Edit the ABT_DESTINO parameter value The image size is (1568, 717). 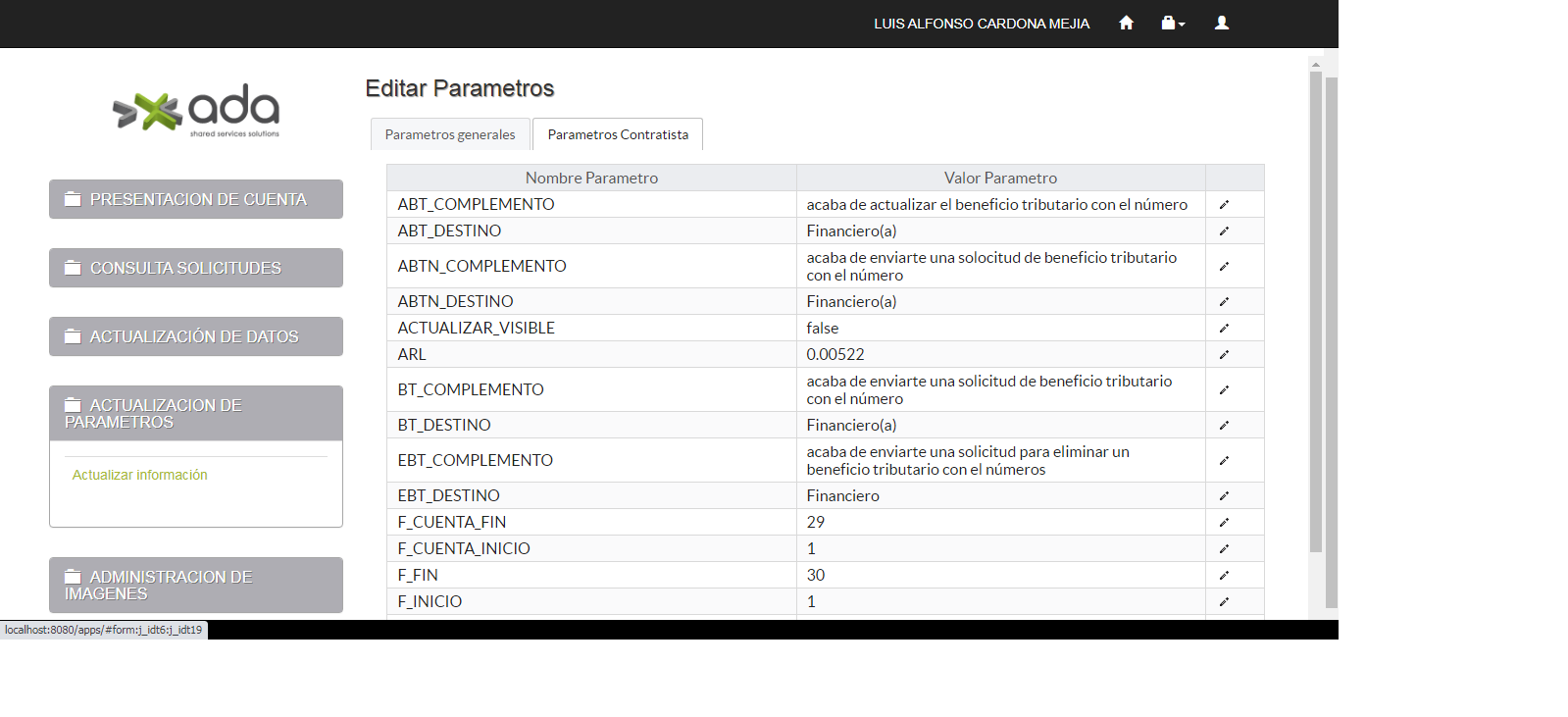coord(1224,231)
